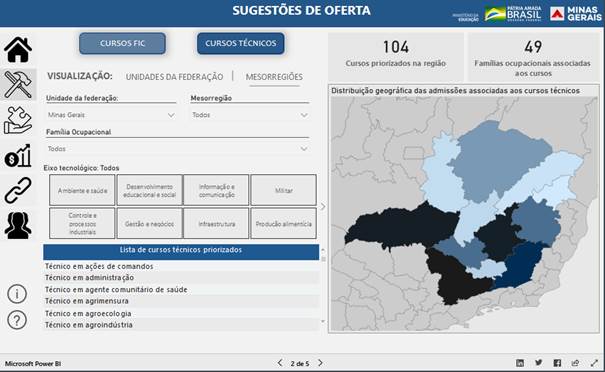Show more eixo tecnológico options arrow
The width and height of the screenshot is (605, 372).
click(x=323, y=207)
